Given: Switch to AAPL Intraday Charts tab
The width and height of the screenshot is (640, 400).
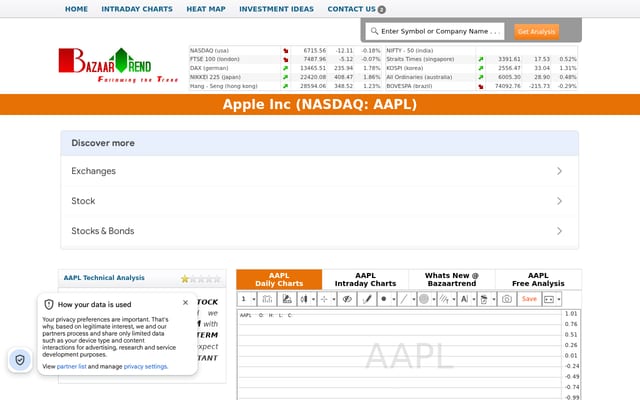Looking at the screenshot, I should tap(365, 280).
